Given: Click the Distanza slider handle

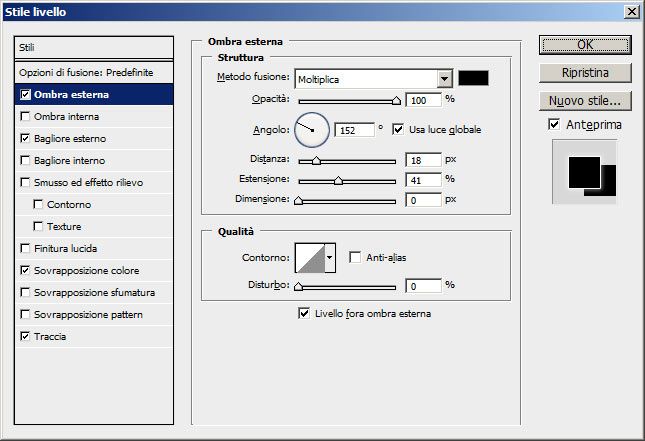Looking at the screenshot, I should coord(316,160).
